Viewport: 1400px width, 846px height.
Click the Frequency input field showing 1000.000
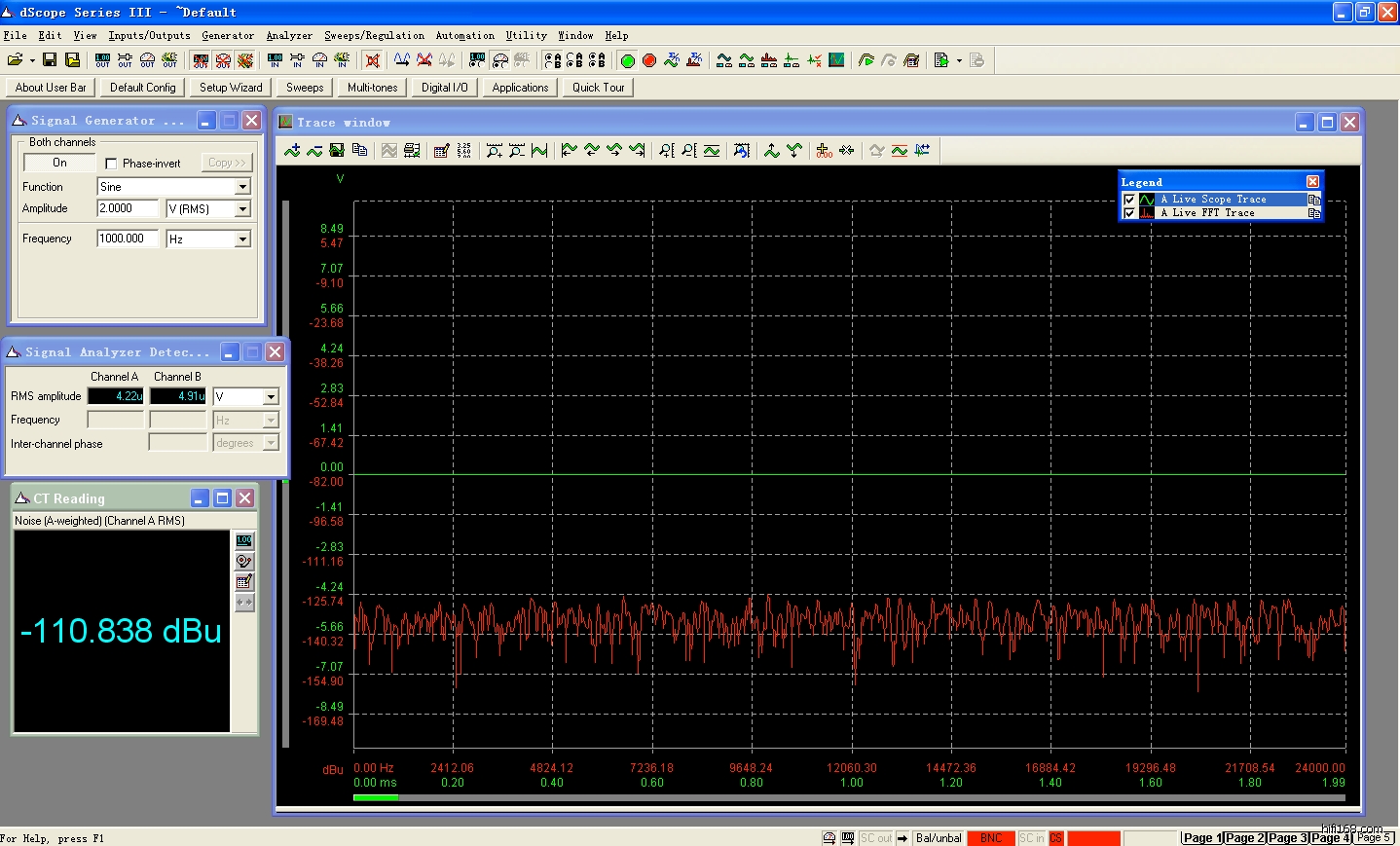pyautogui.click(x=127, y=239)
